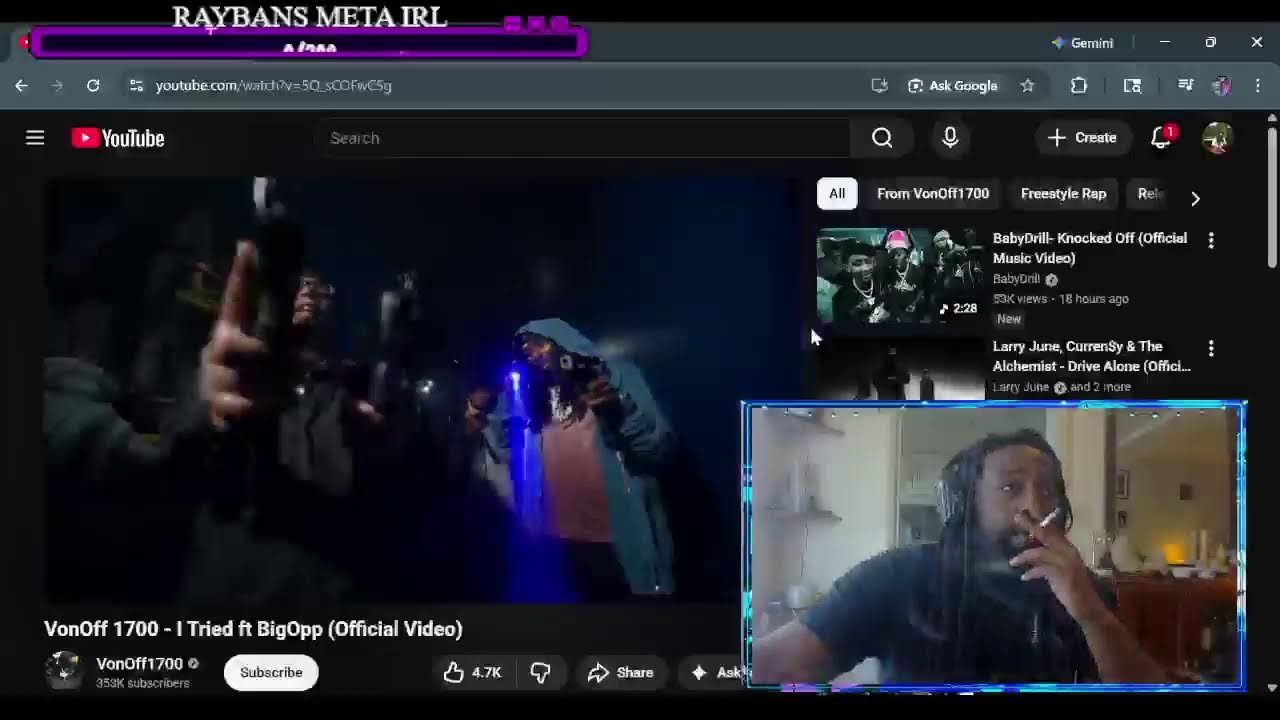Select the From VonOff1700 chip
Image resolution: width=1280 pixels, height=720 pixels.
[933, 194]
